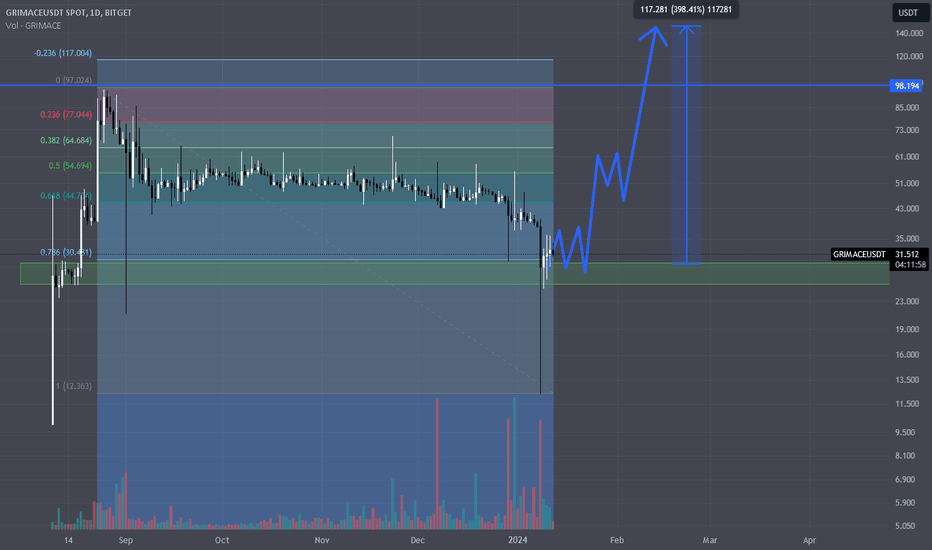Image resolution: width=932 pixels, height=550 pixels.
Task: Click the 140.000 price axis value
Action: point(909,33)
